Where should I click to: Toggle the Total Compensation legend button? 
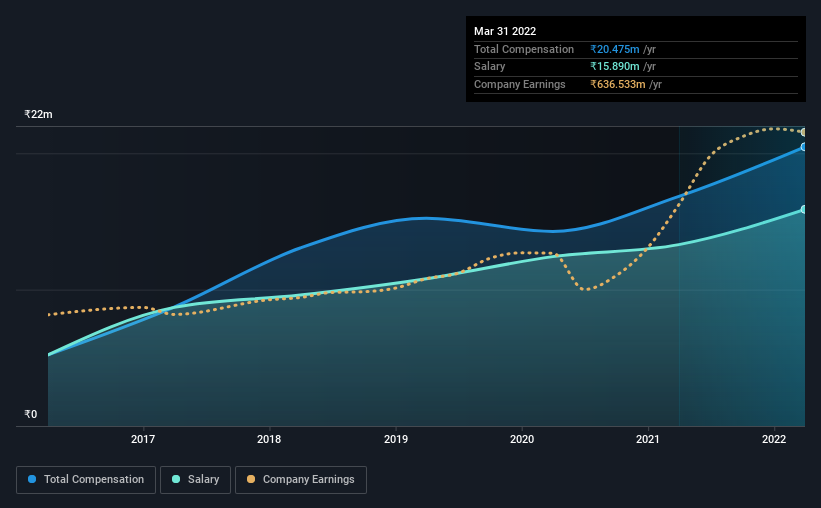(86, 480)
